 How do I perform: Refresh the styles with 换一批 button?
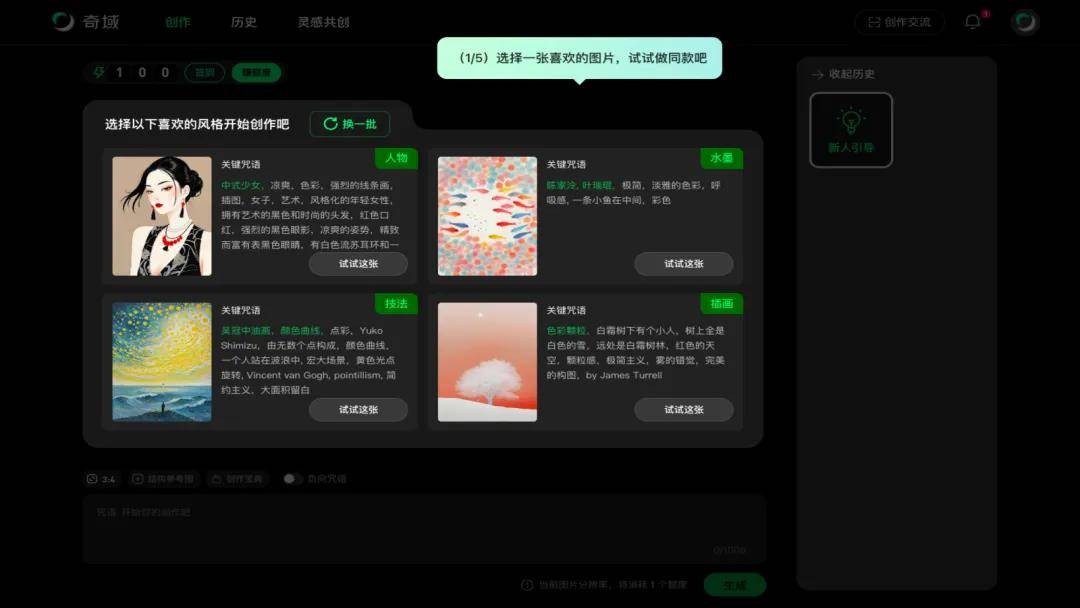tap(349, 124)
